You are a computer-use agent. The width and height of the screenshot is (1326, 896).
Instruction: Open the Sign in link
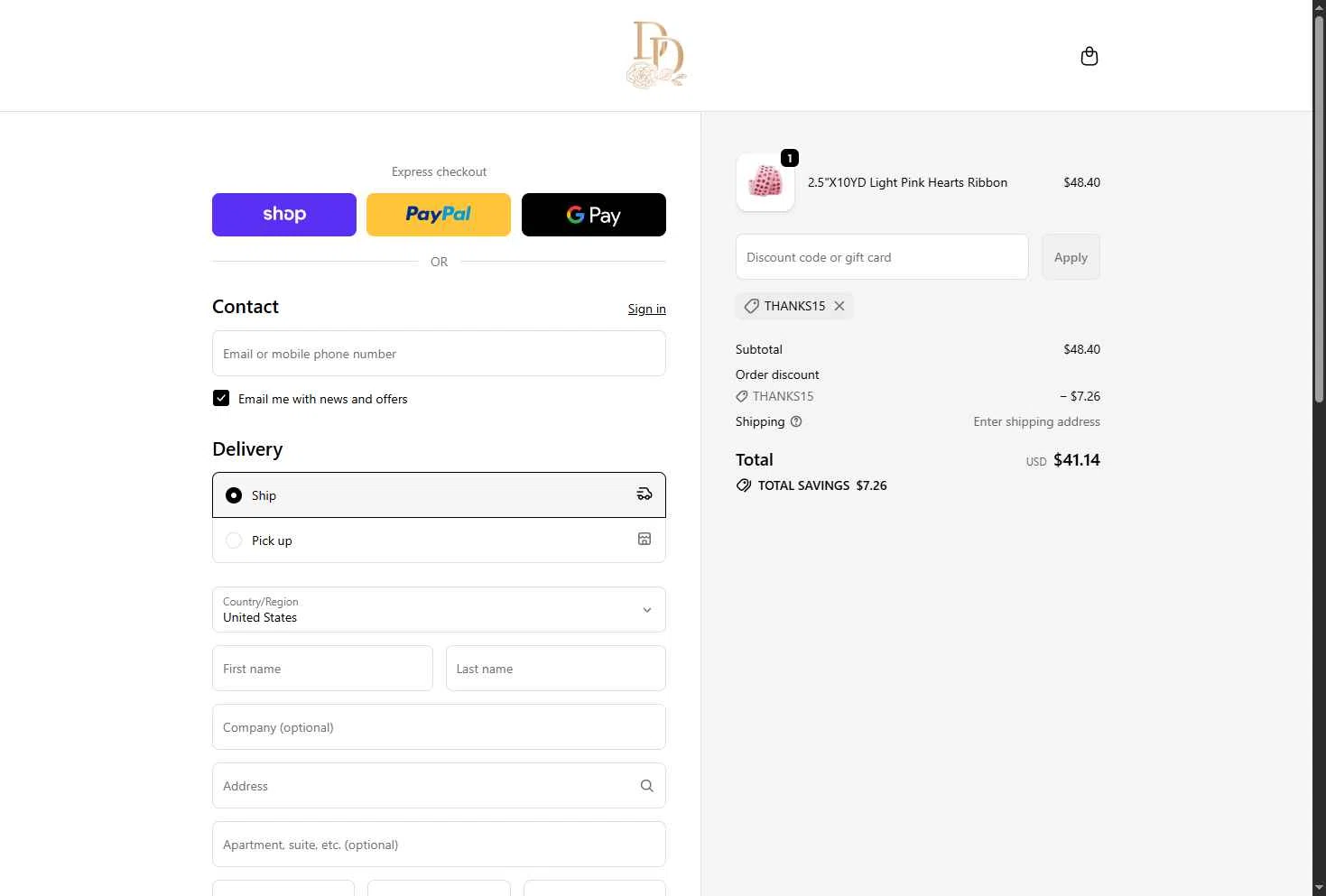646,309
